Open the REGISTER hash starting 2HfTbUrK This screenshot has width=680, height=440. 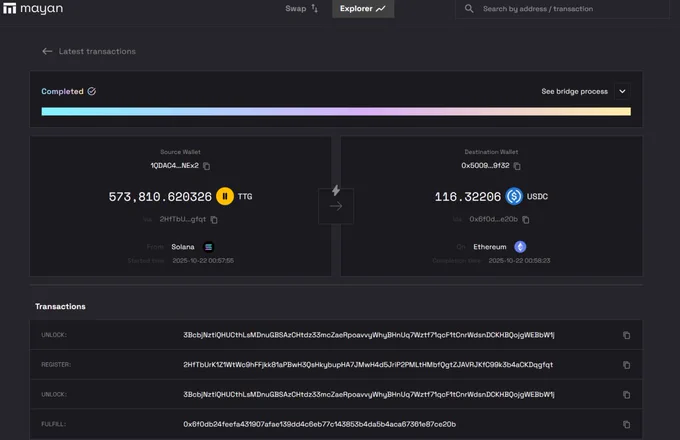368,365
